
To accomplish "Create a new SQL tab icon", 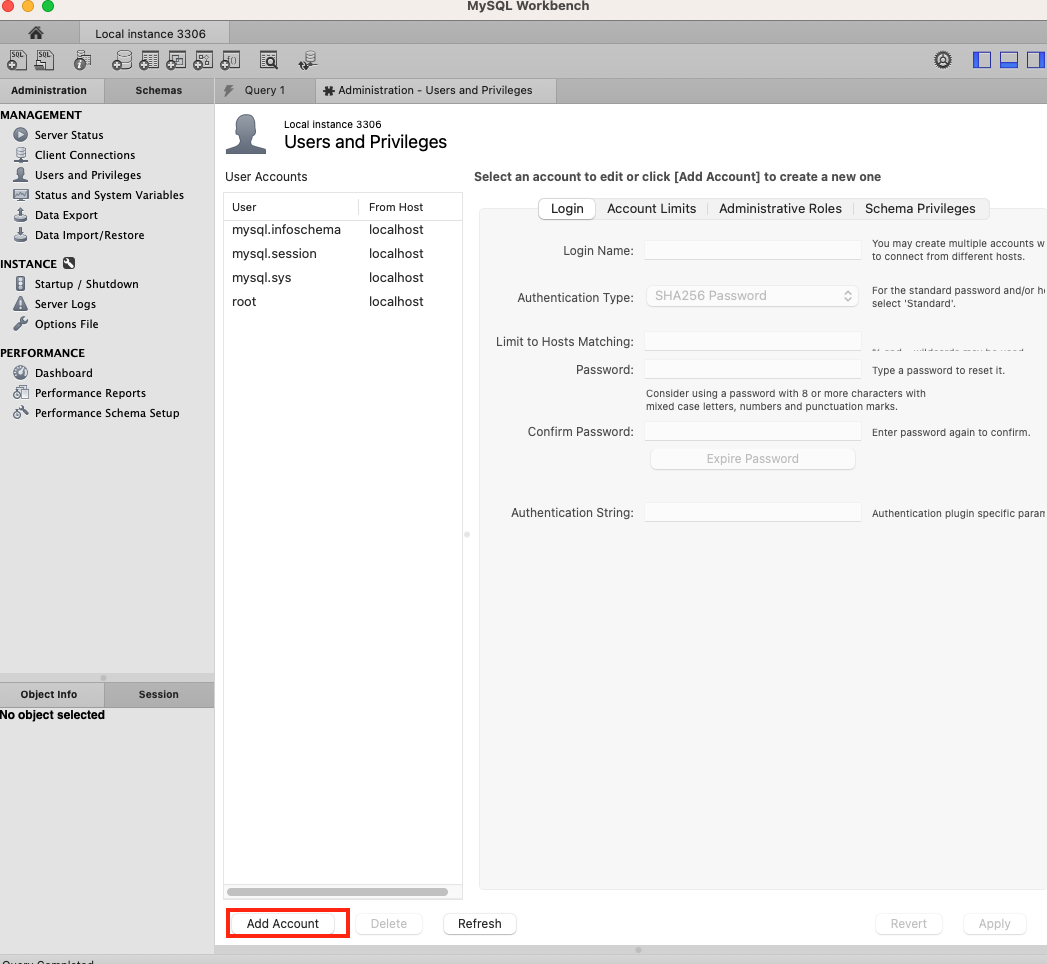I will point(17,60).
